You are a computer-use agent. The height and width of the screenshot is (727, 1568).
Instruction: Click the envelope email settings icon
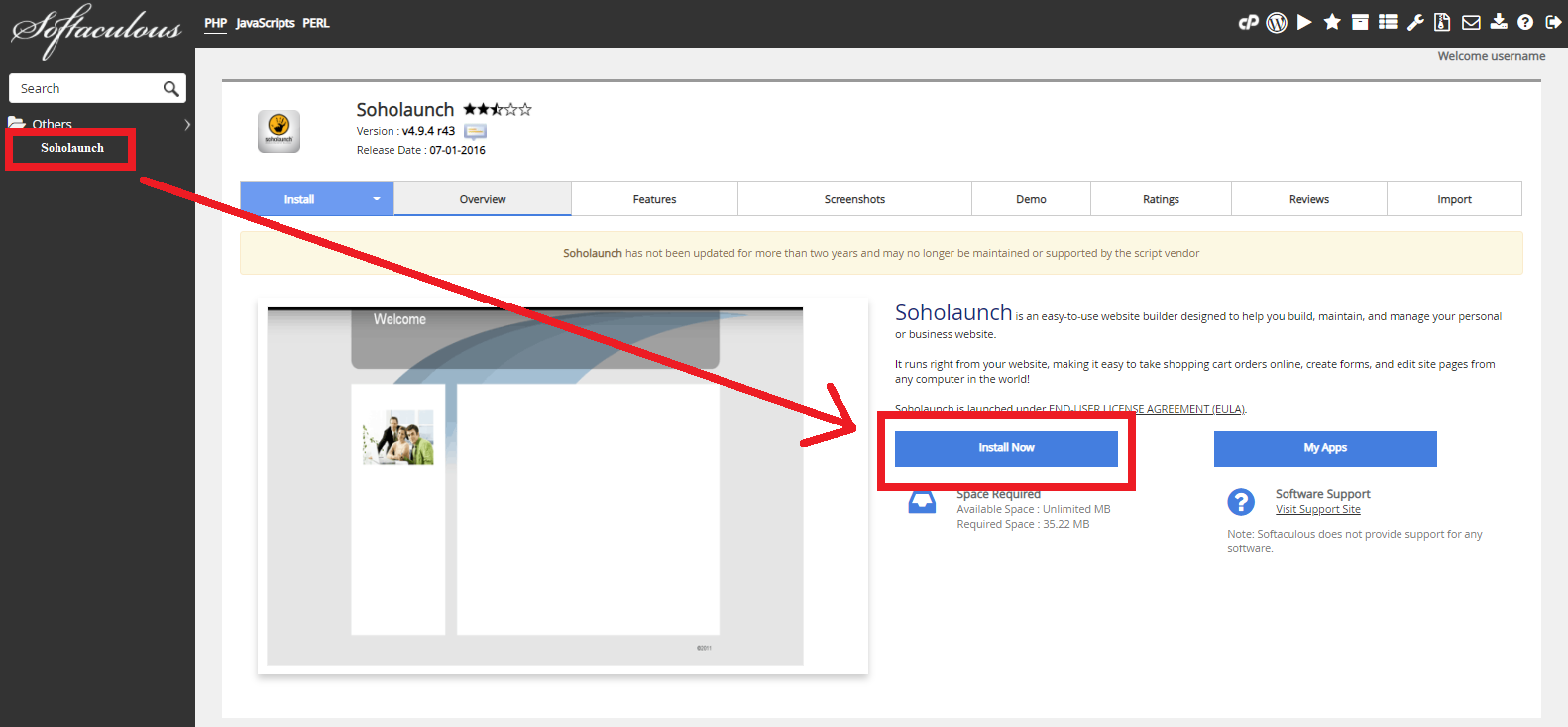coord(1471,22)
